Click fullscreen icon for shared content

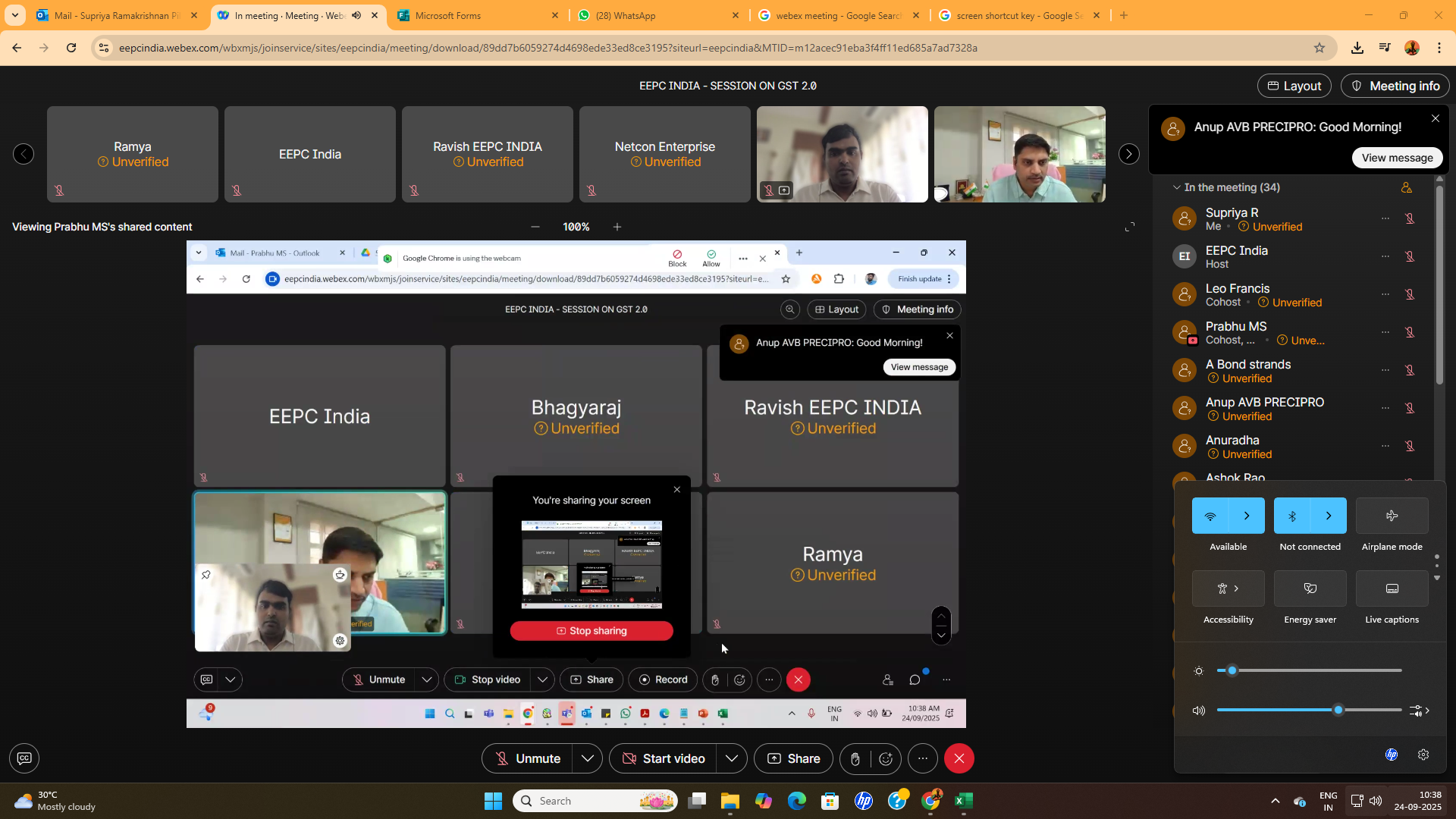pos(1130,227)
